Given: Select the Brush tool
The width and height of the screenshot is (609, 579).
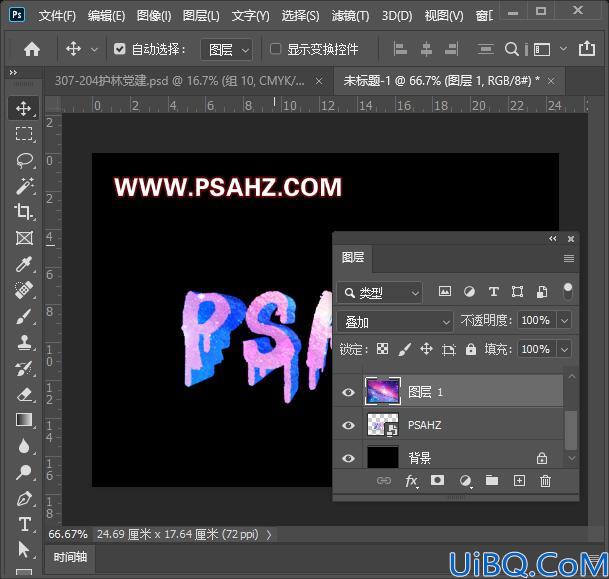Looking at the screenshot, I should (24, 316).
